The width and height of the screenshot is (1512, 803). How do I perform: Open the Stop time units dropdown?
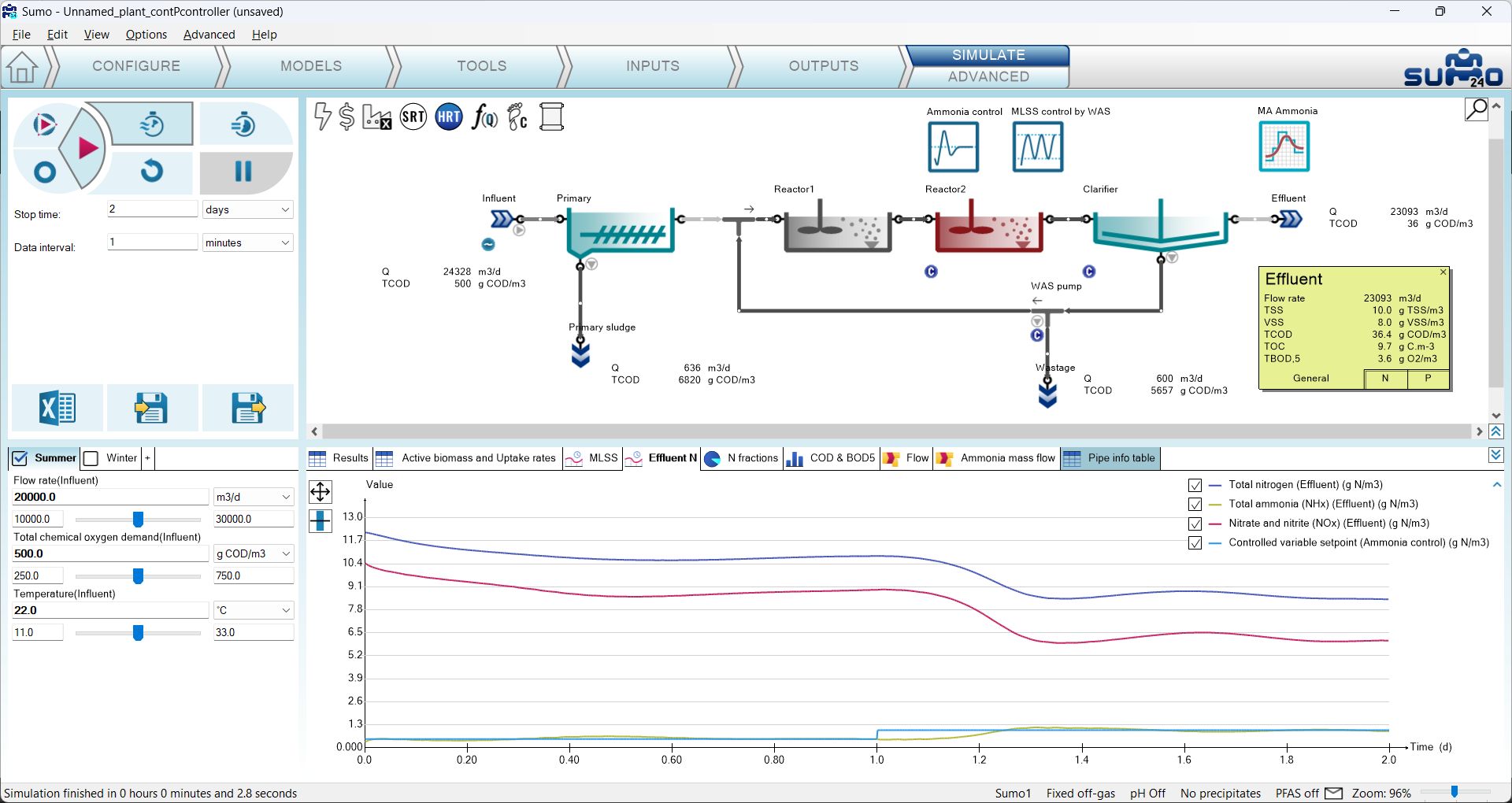pos(247,209)
